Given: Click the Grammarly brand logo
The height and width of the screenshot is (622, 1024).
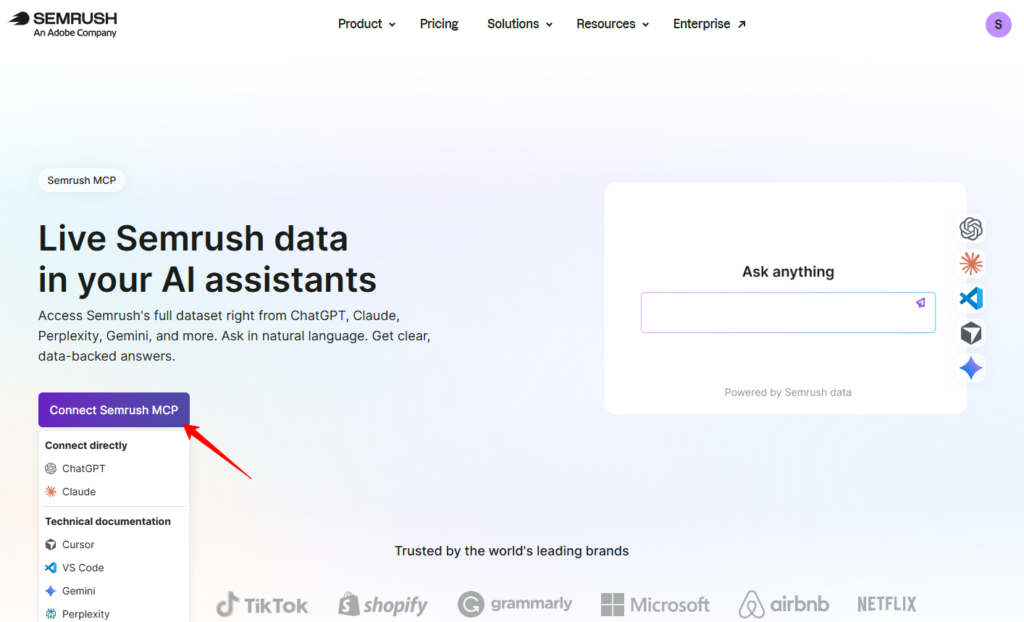Looking at the screenshot, I should [515, 604].
